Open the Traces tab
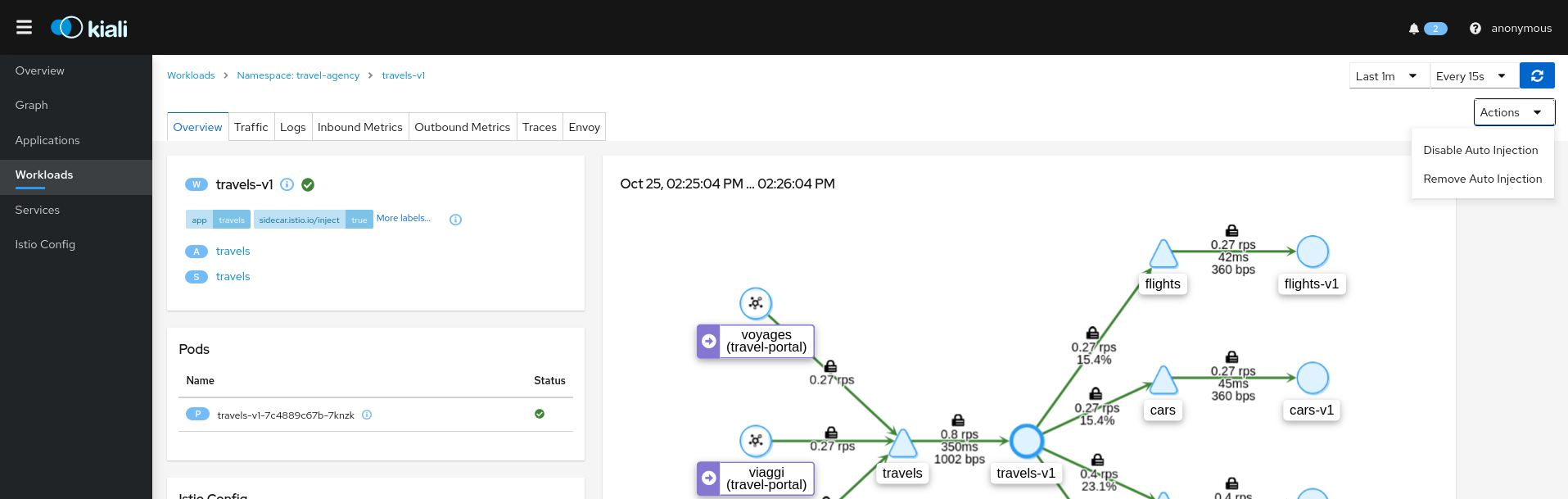 (539, 128)
